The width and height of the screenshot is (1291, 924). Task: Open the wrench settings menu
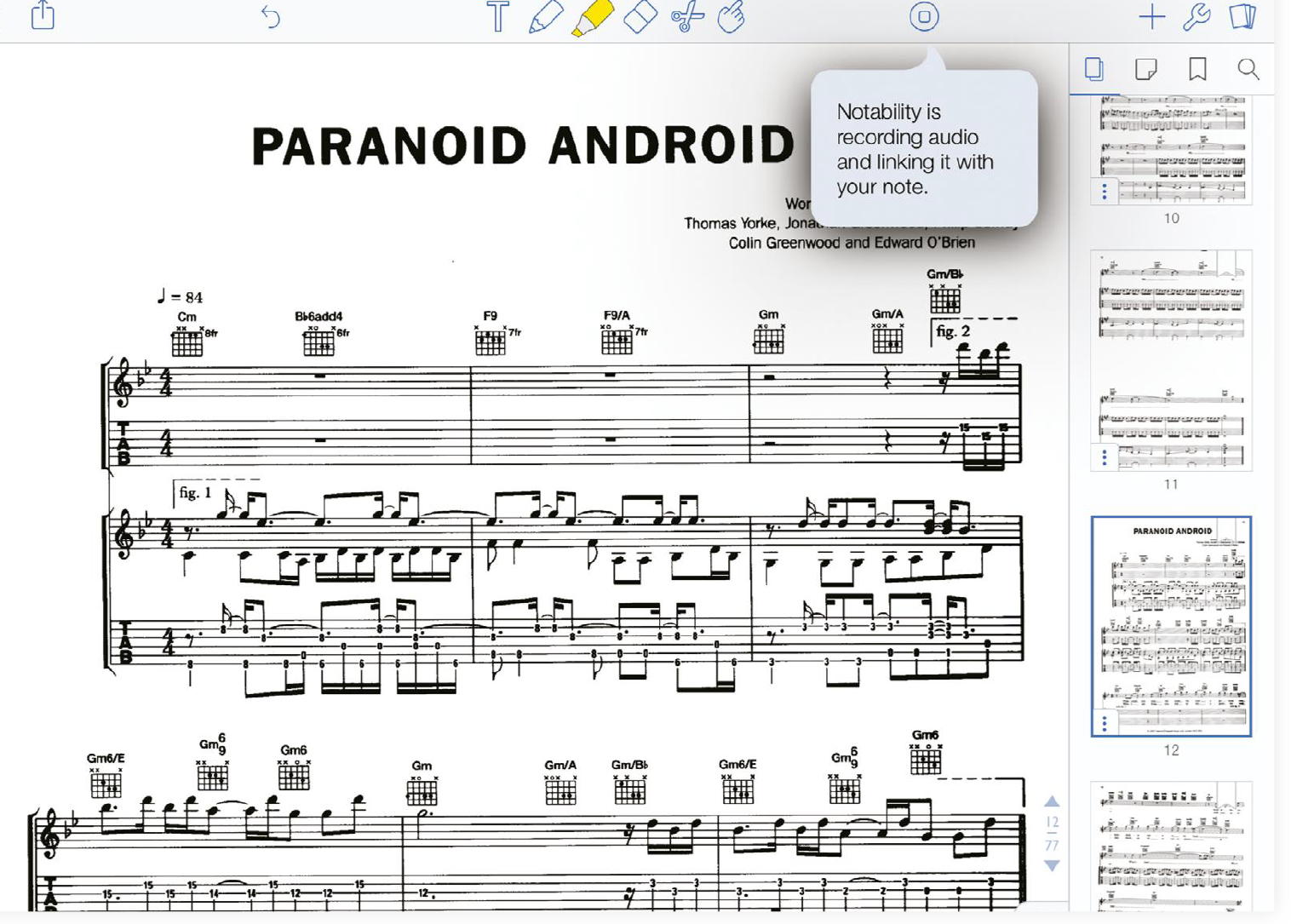click(1196, 16)
